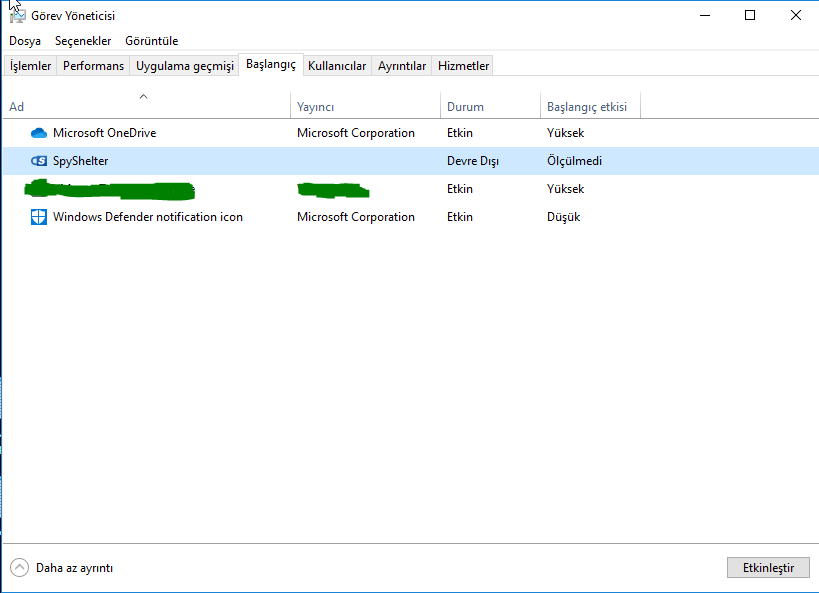The height and width of the screenshot is (593, 819).
Task: Click the SpyShelter app icon
Action: pos(39,161)
